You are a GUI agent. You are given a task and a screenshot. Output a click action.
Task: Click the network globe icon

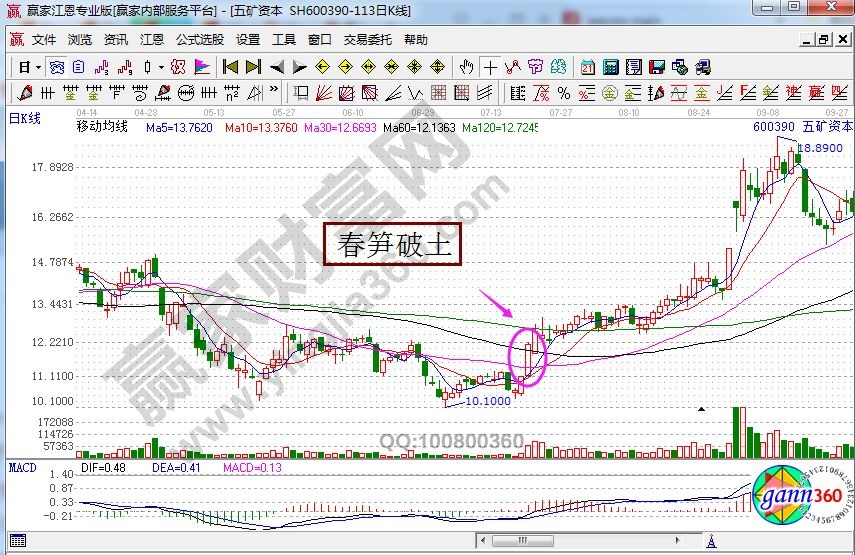[x=679, y=68]
